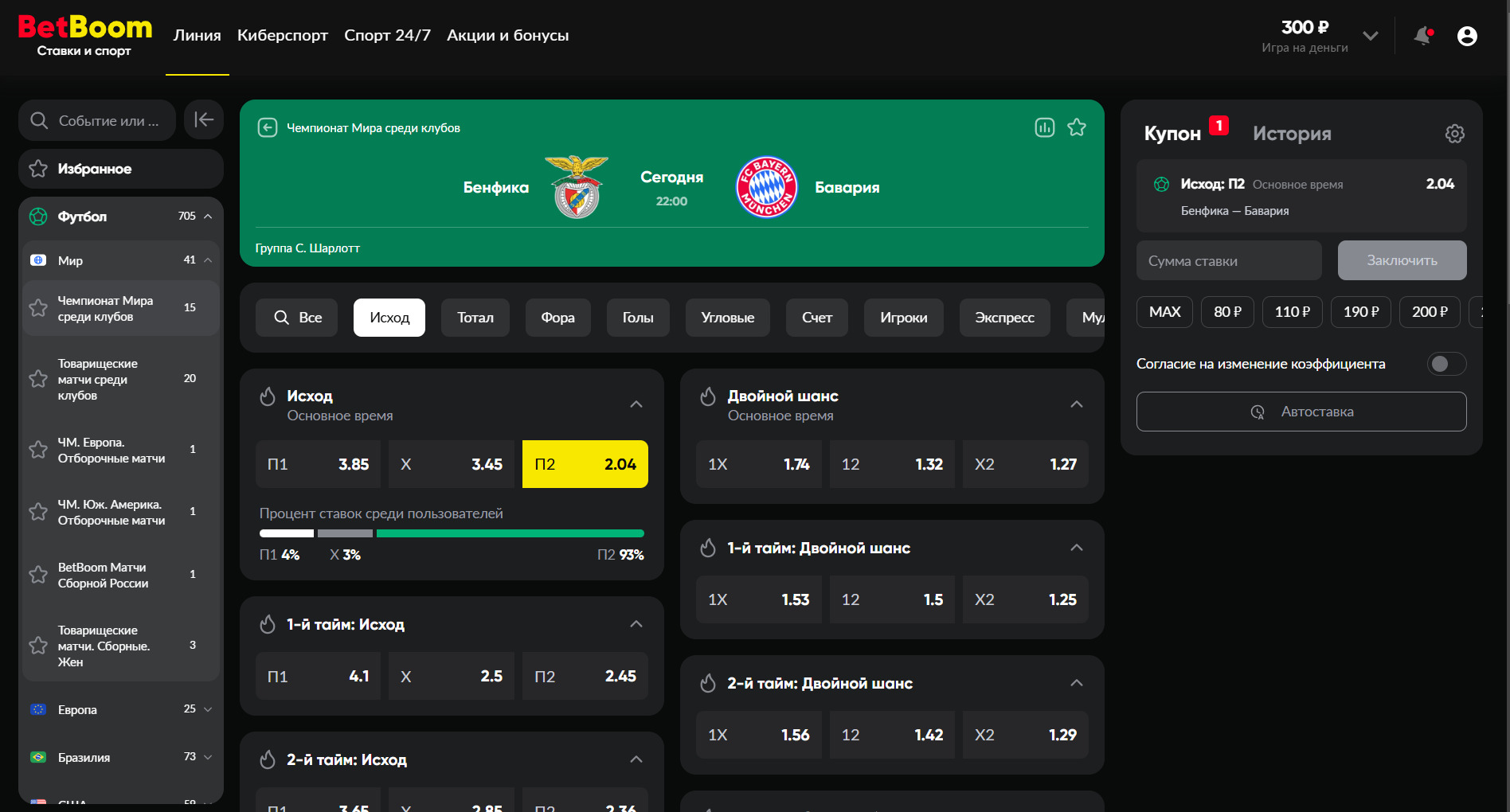Toggle Согласие на изменение коэффициента switch
Viewport: 1510px width, 812px height.
click(1446, 364)
